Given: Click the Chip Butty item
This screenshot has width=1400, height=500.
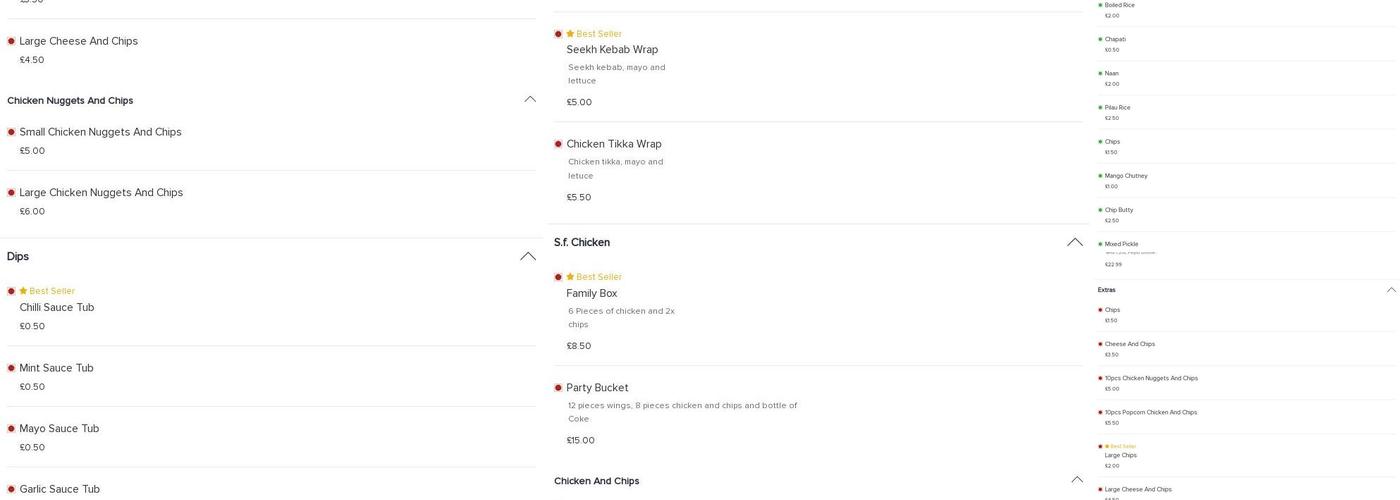Looking at the screenshot, I should 1118,210.
